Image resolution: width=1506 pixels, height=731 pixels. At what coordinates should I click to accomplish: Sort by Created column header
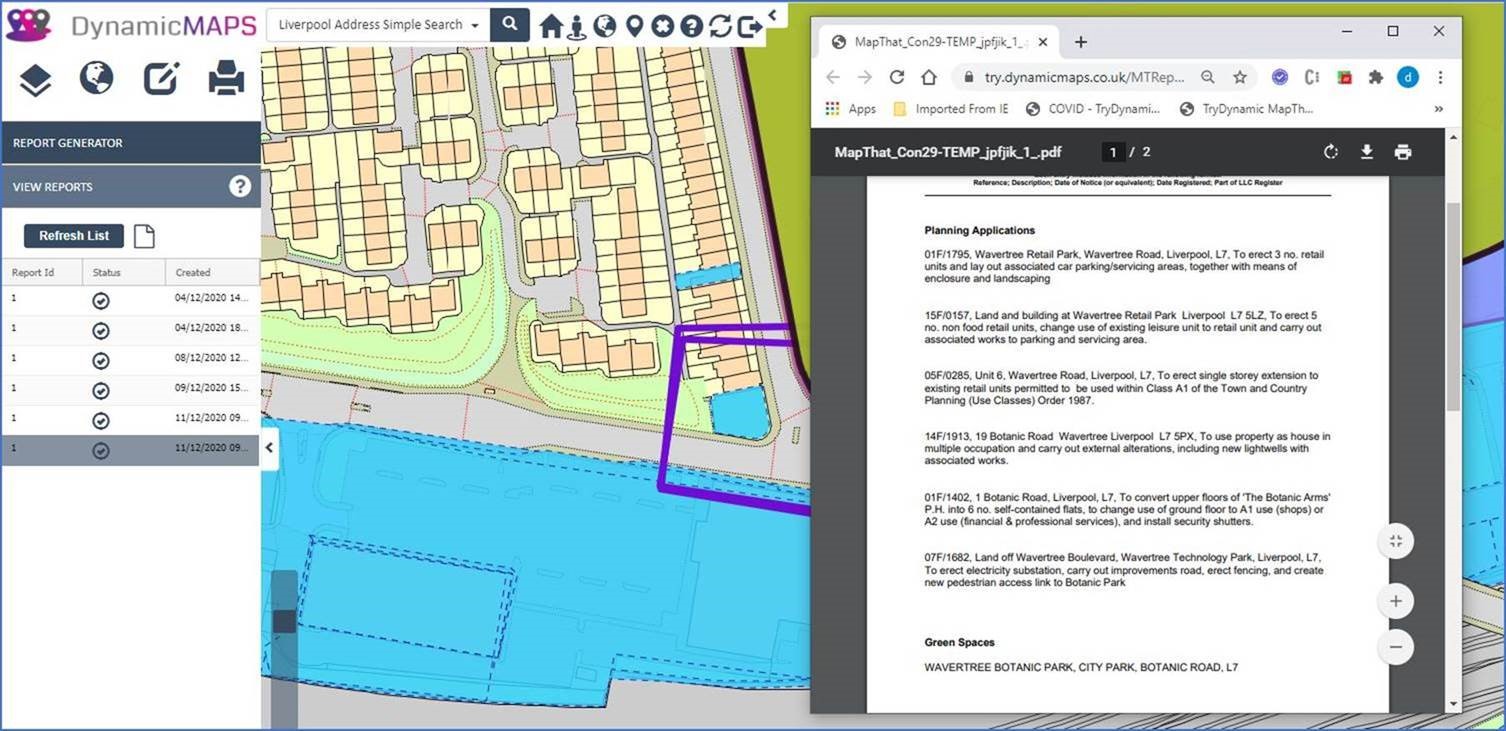213,272
